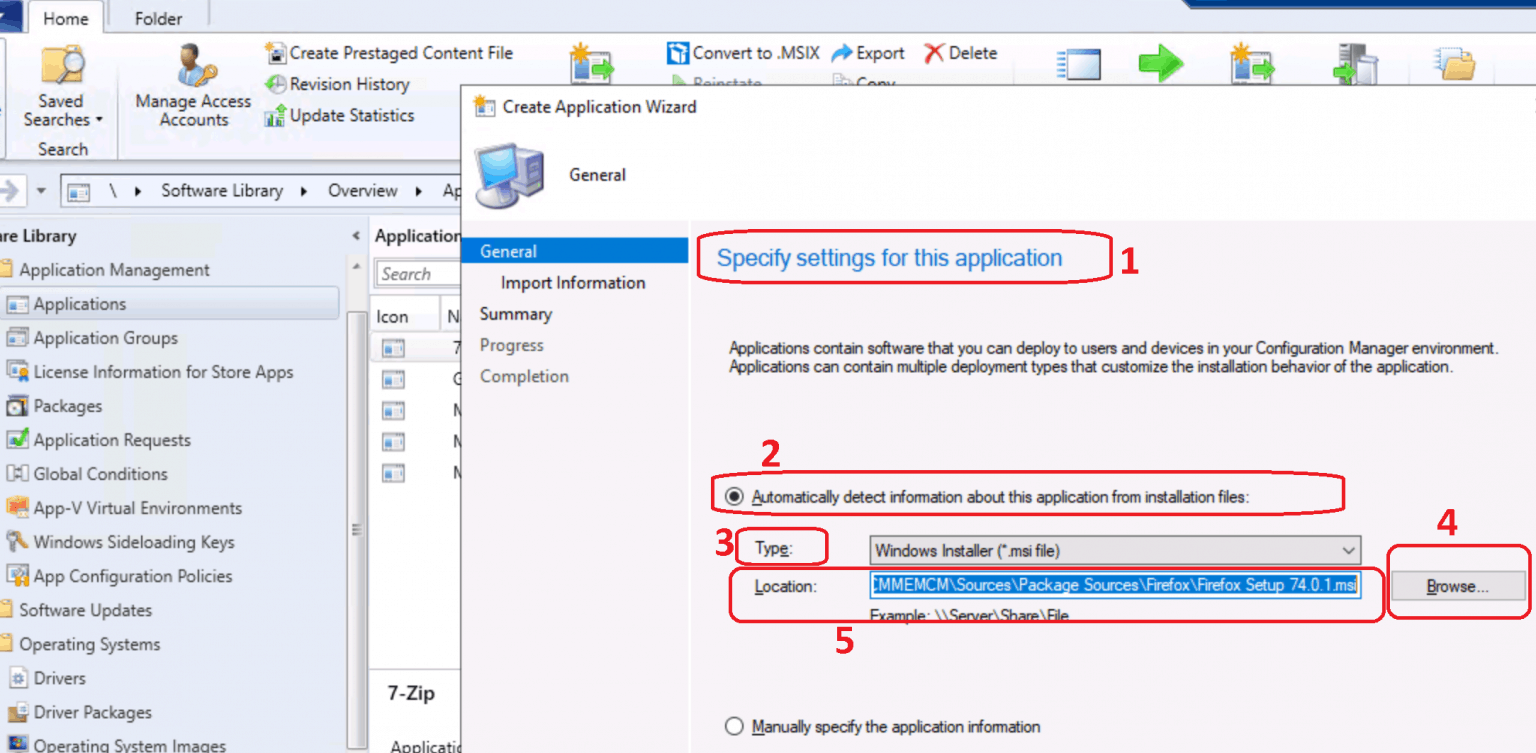Open the back navigation history dropdown
Screen dimensions: 1536x753
(42, 190)
